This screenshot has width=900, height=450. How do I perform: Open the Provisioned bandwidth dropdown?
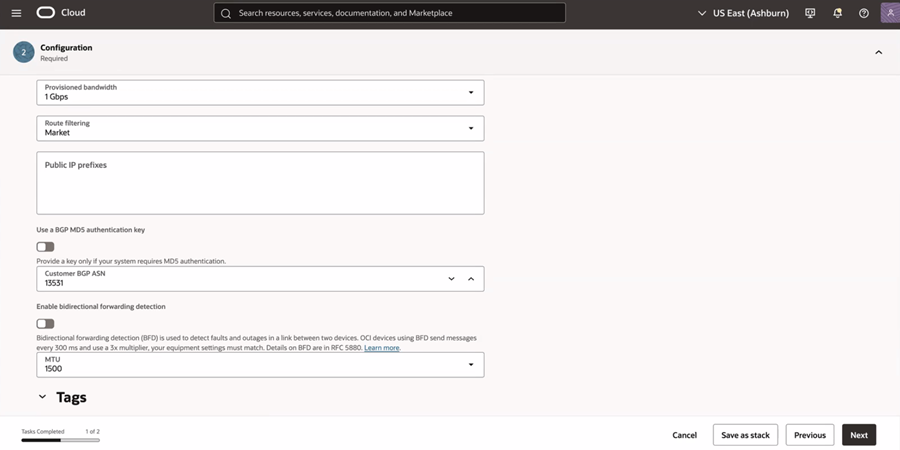(x=260, y=92)
